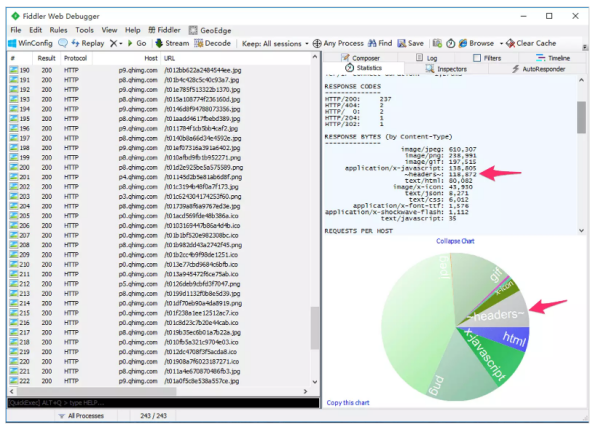Viewport: 593px width, 427px height.
Task: Click session list horizontal scroll left arrow
Action: 12,391
